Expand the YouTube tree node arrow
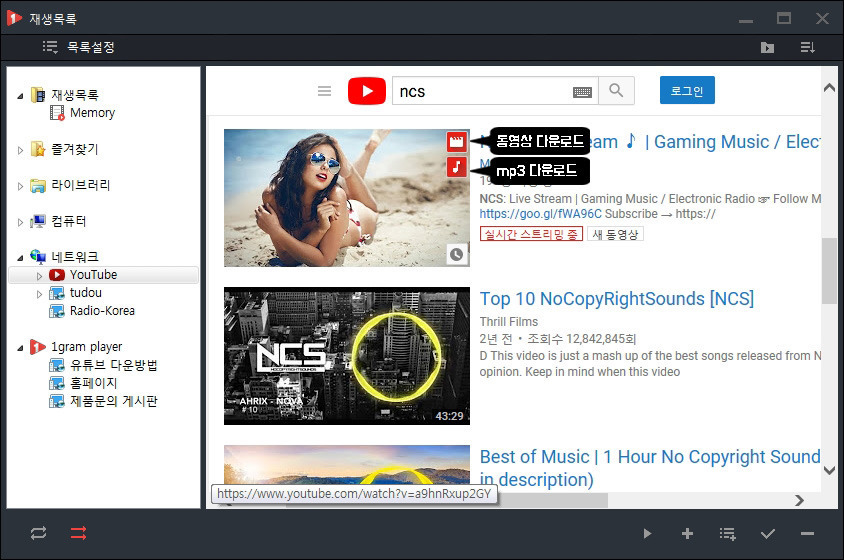 pyautogui.click(x=39, y=276)
